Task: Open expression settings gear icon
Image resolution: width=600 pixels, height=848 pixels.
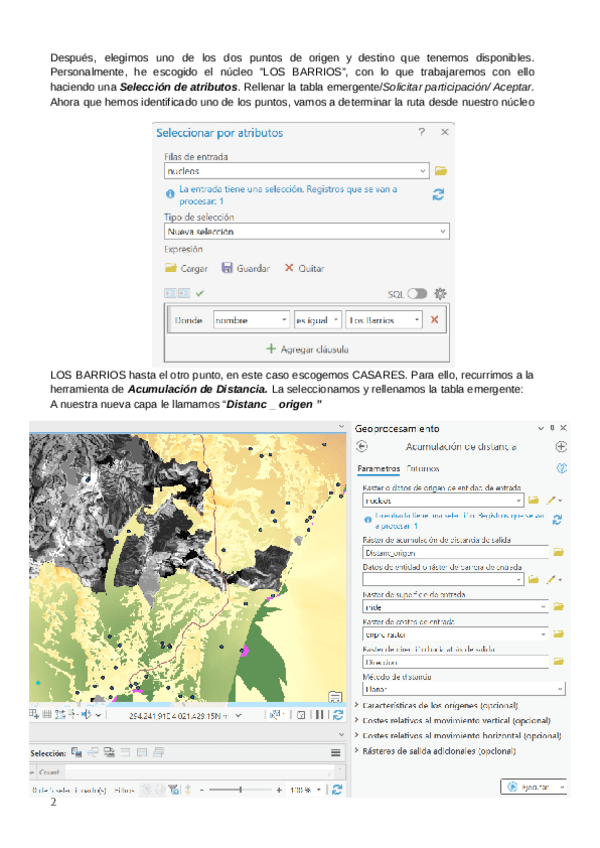Action: (440, 294)
